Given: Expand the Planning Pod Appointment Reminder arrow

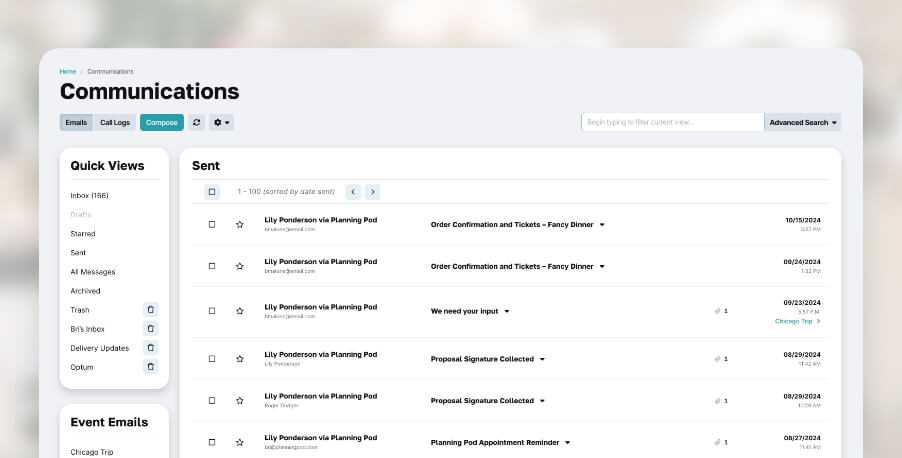Looking at the screenshot, I should click(x=568, y=443).
